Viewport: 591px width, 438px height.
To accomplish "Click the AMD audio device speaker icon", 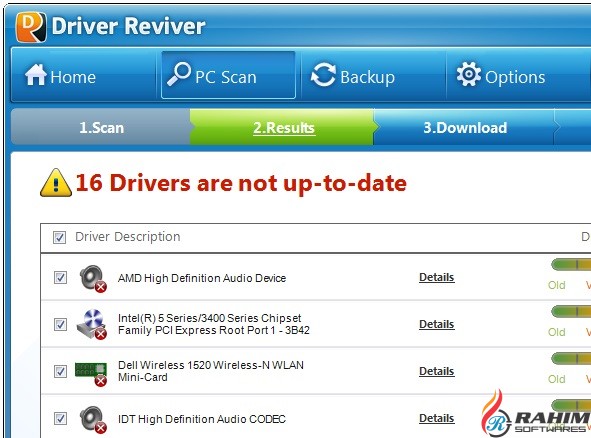I will [x=93, y=278].
